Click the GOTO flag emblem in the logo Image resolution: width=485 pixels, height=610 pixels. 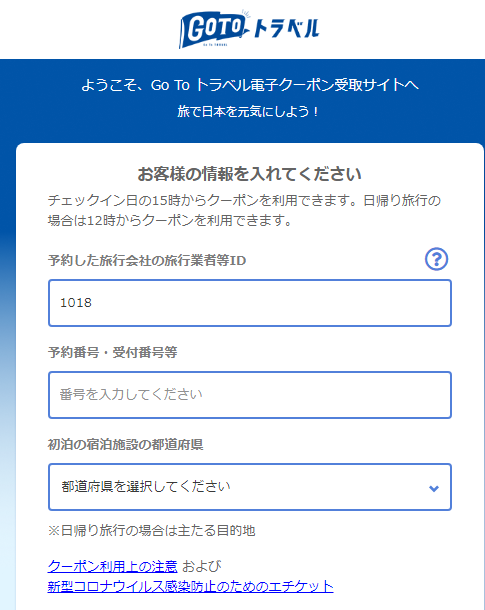212,30
